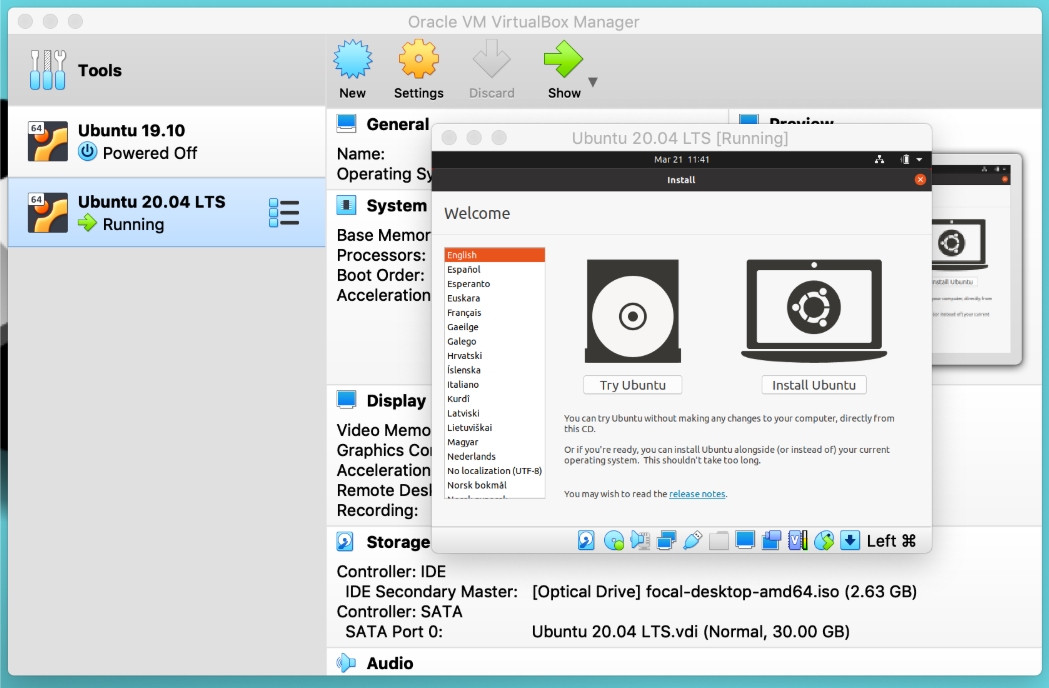This screenshot has height=688, width=1049.
Task: Select Galego in the language list
Action: tap(494, 341)
